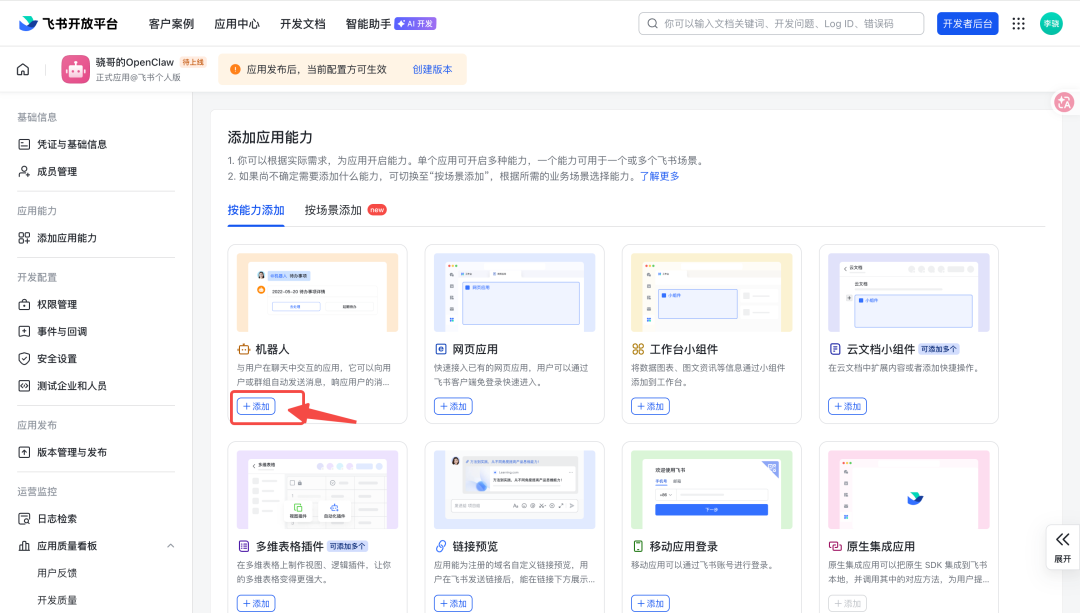The width and height of the screenshot is (1080, 613).
Task: Open the 开发文档 menu item
Action: click(302, 23)
